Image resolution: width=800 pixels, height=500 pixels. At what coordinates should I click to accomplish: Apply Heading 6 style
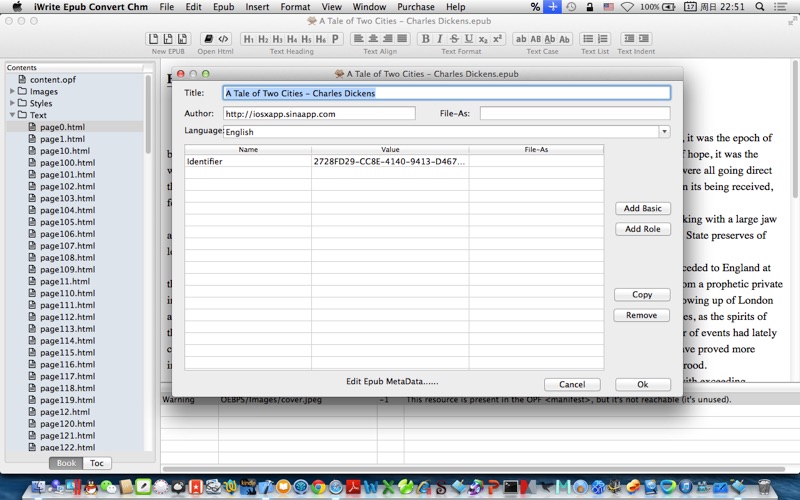[x=320, y=39]
